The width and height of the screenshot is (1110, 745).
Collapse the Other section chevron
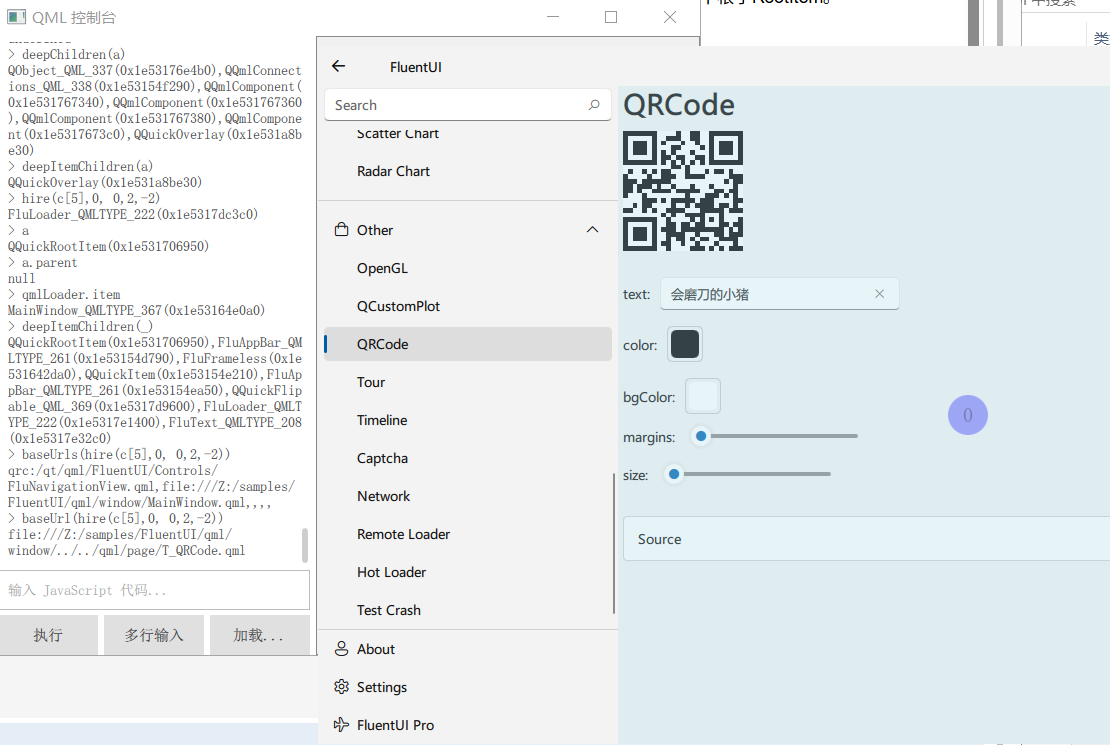pos(593,229)
